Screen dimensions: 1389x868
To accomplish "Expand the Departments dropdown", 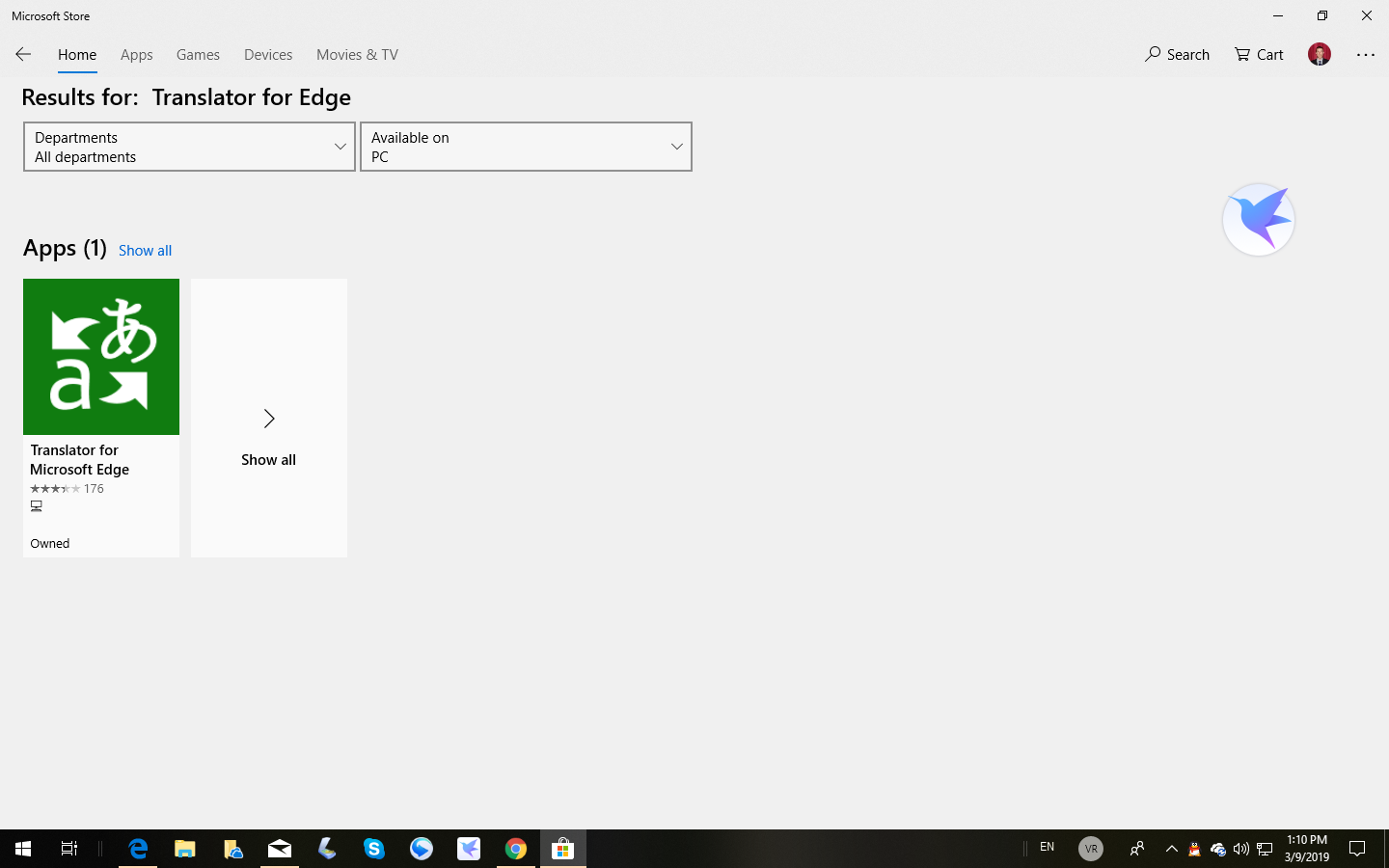I will pos(189,147).
